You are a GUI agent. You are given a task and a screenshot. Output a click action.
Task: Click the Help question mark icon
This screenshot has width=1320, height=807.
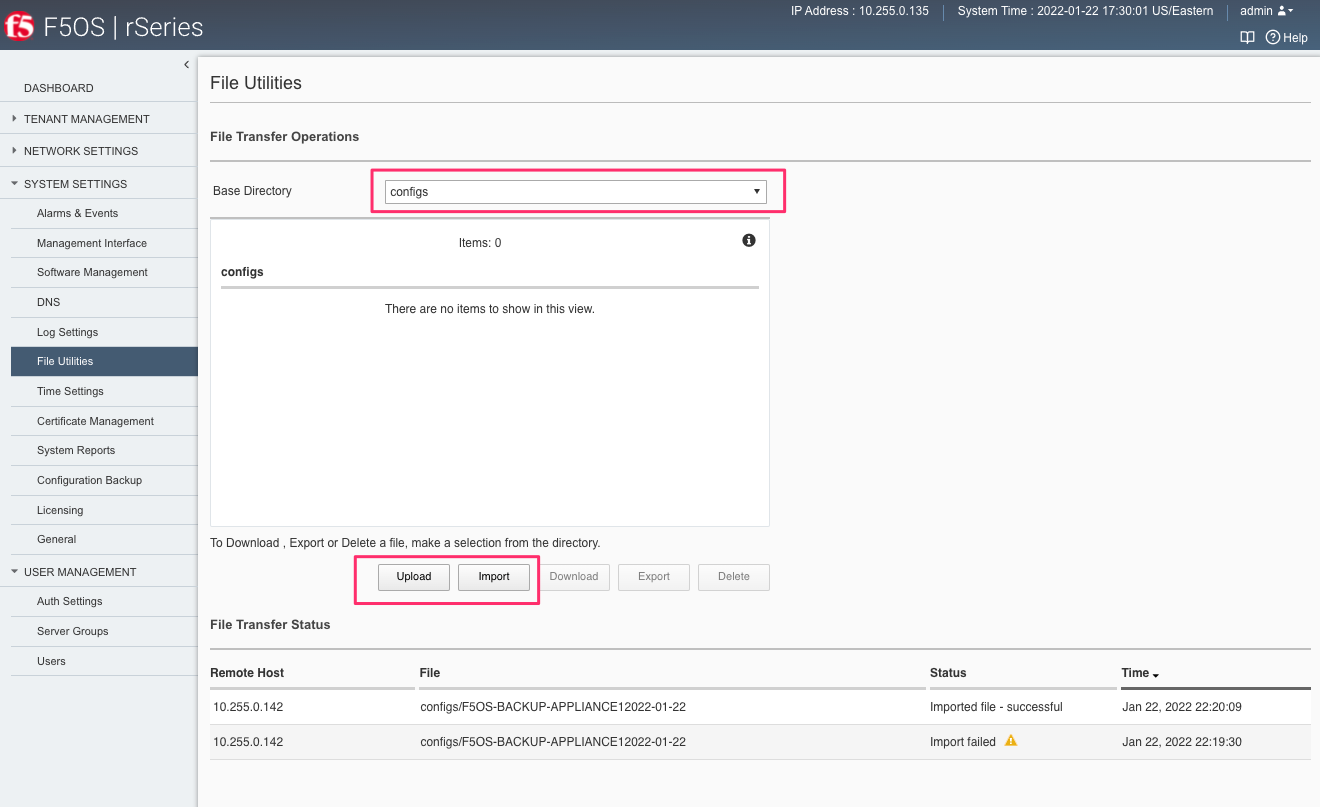[x=1273, y=38]
